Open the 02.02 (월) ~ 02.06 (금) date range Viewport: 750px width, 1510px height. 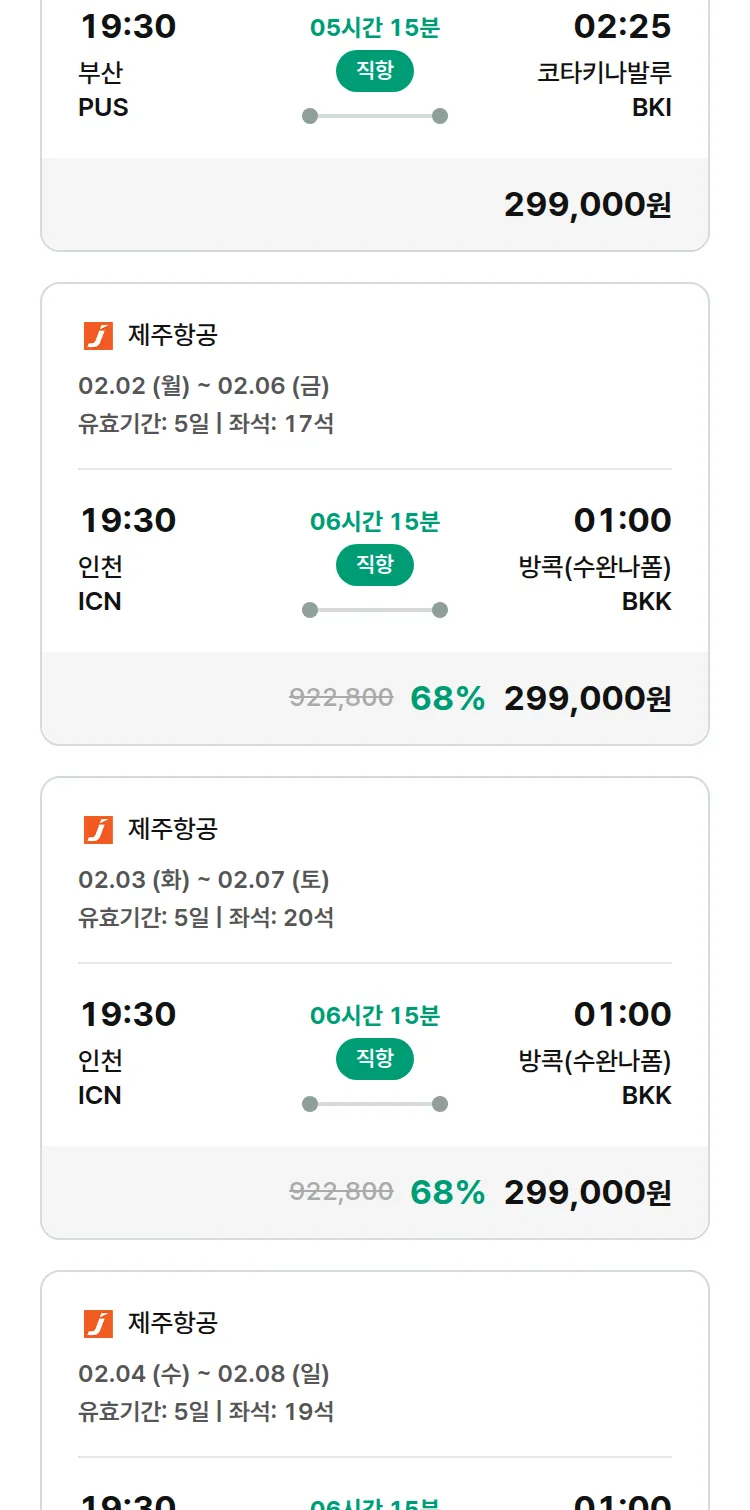point(204,386)
